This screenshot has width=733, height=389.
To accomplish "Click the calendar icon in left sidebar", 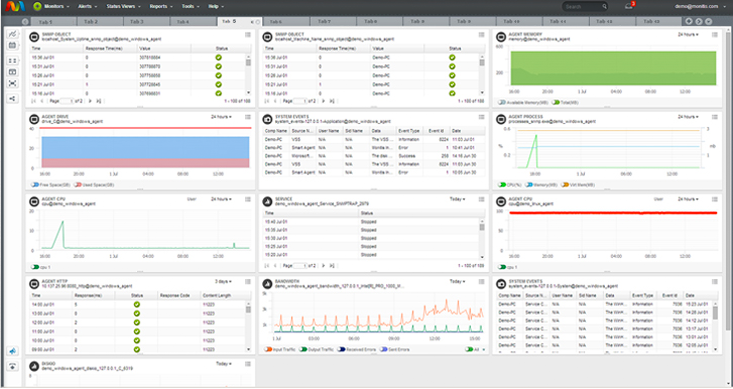I will pos(13,45).
